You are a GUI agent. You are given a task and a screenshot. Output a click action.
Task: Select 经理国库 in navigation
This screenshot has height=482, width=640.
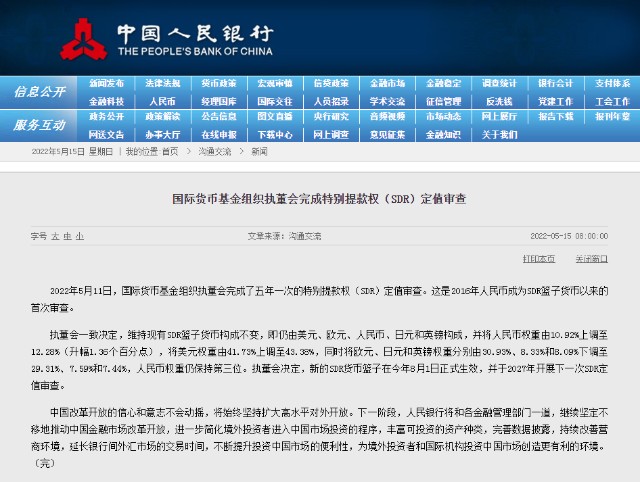[219, 101]
